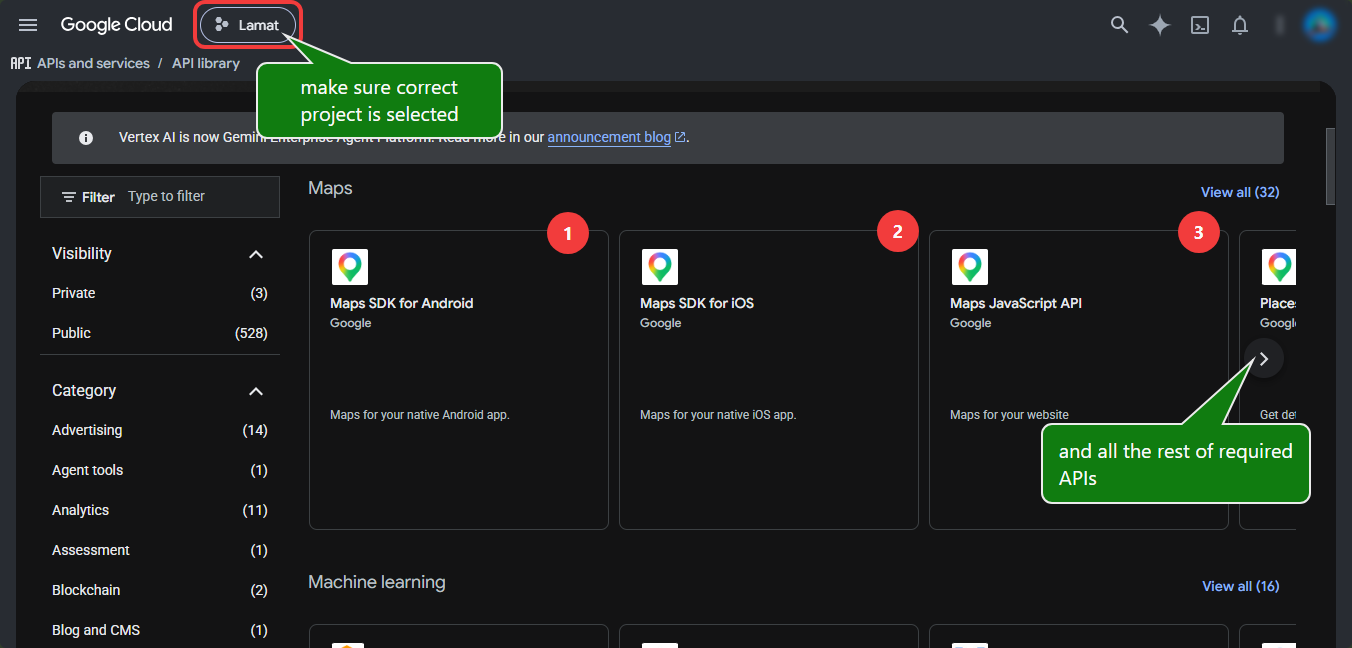Select the Assessment category
Screen dimensions: 1352x648
(x=160, y=550)
